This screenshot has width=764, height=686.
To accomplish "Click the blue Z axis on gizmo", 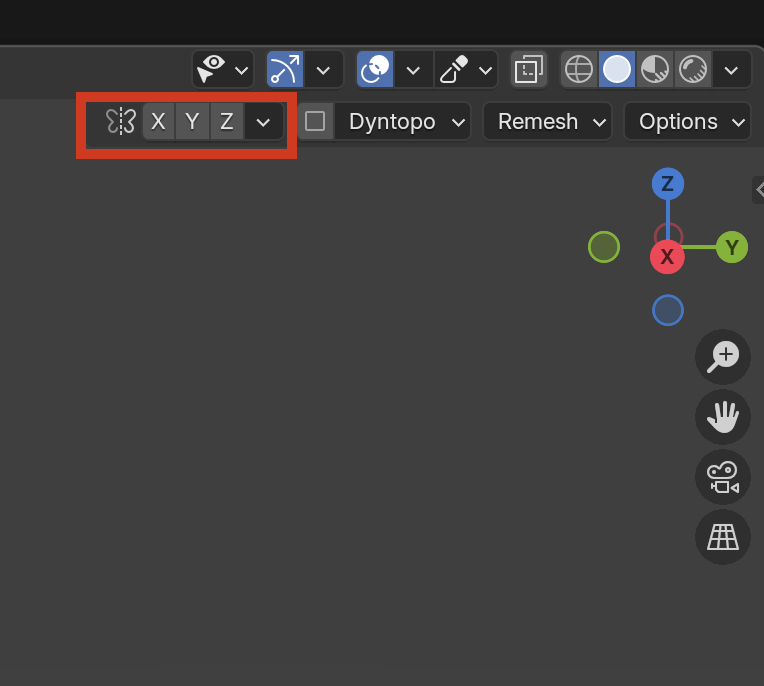I will point(667,184).
